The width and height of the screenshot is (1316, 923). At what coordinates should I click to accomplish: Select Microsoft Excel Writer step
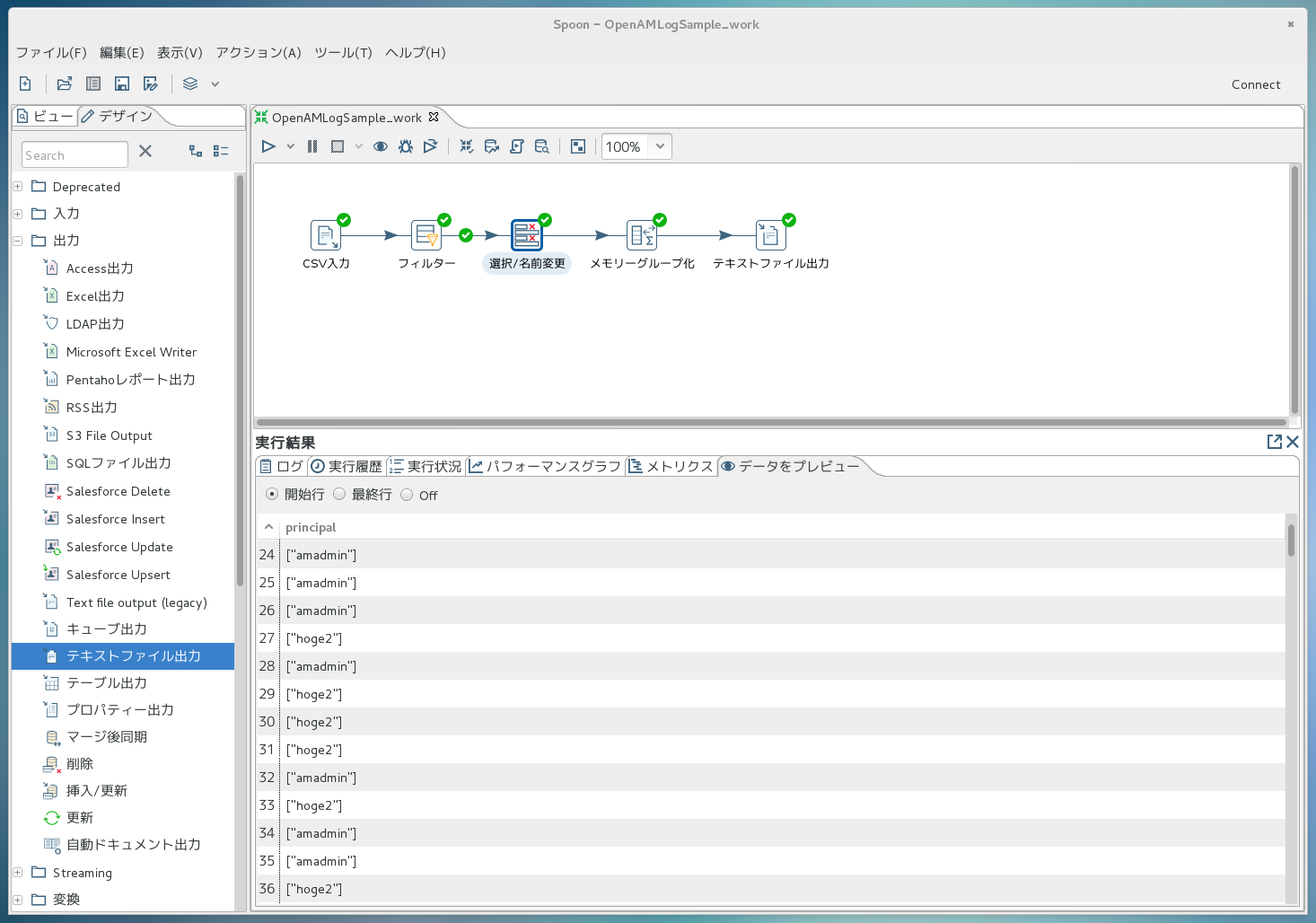point(131,352)
